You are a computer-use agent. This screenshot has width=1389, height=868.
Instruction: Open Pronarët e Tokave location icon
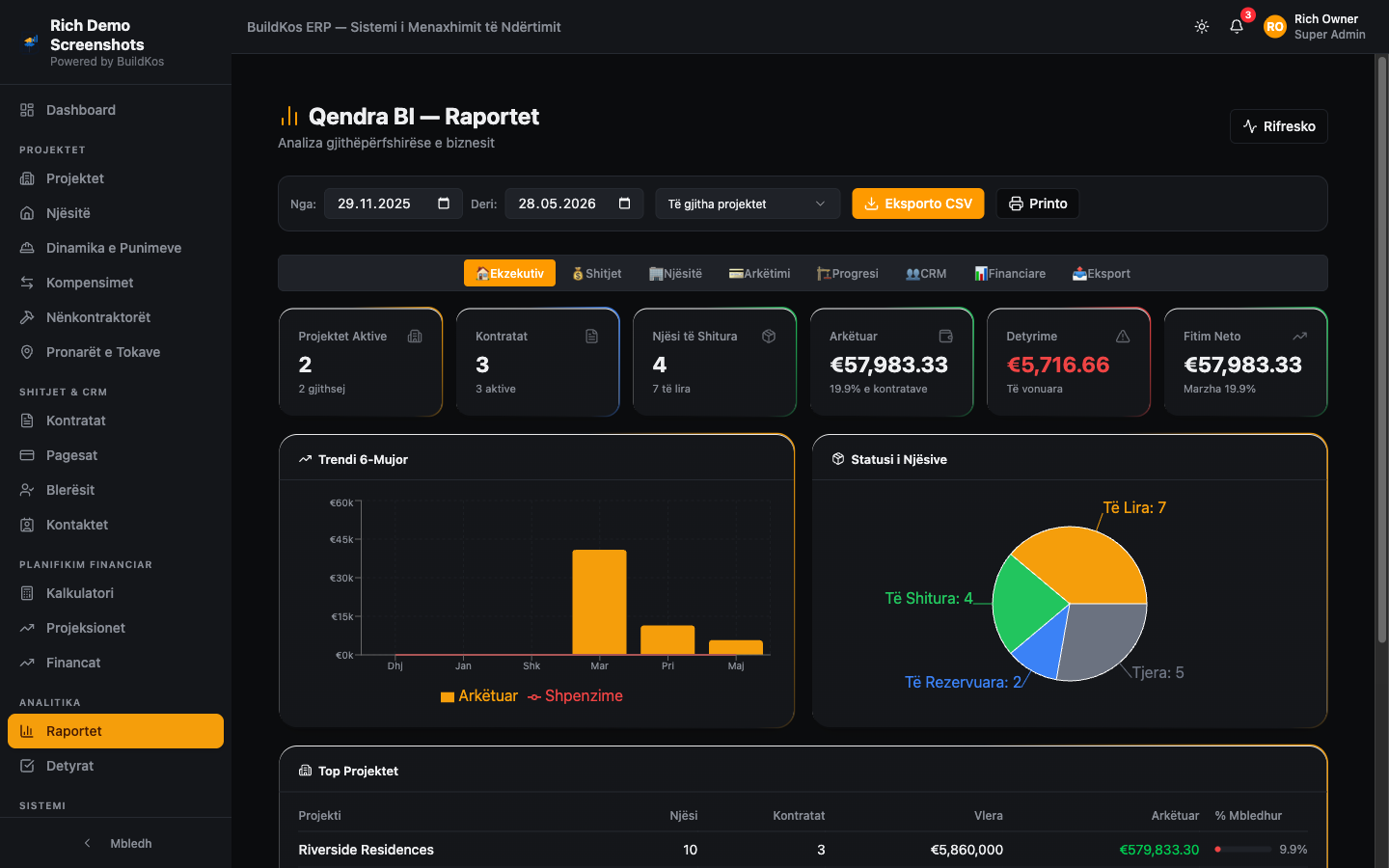27,352
